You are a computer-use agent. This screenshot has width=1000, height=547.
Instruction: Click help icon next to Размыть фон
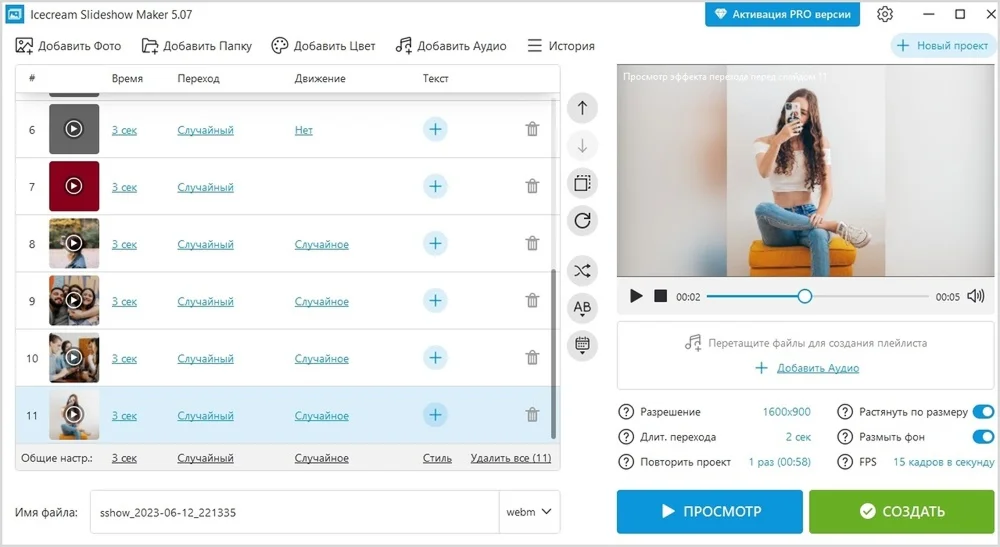coord(845,437)
